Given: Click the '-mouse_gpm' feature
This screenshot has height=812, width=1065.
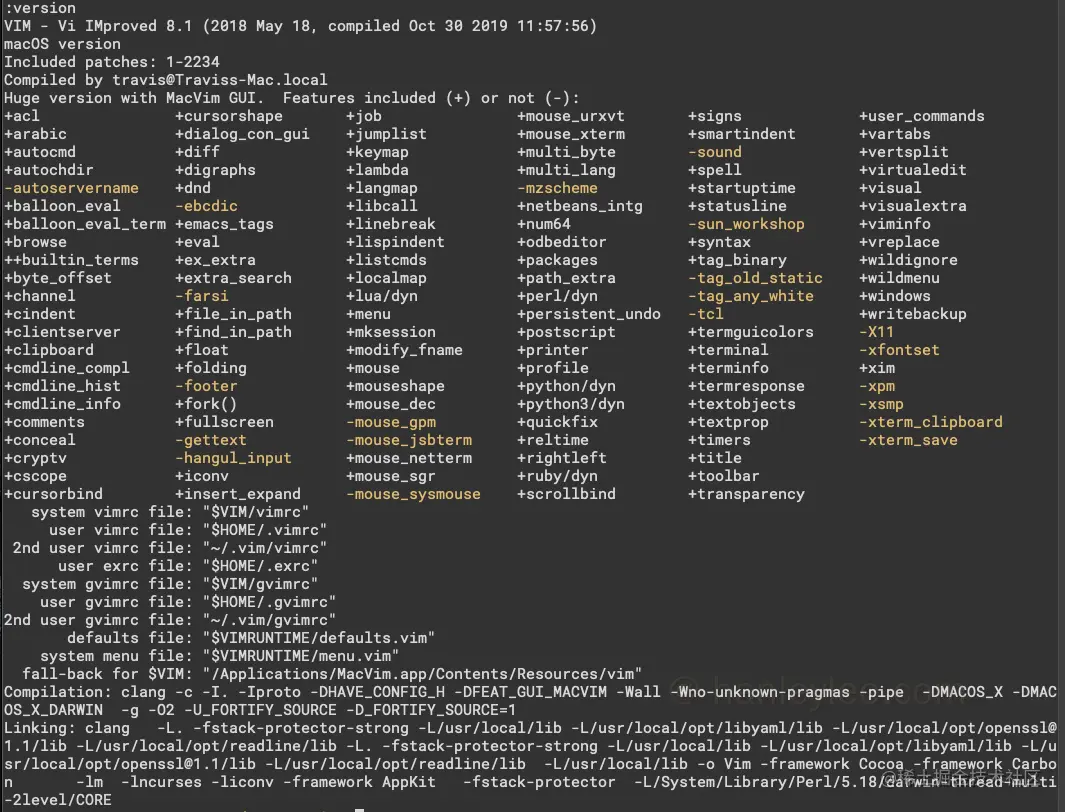Looking at the screenshot, I should (391, 422).
